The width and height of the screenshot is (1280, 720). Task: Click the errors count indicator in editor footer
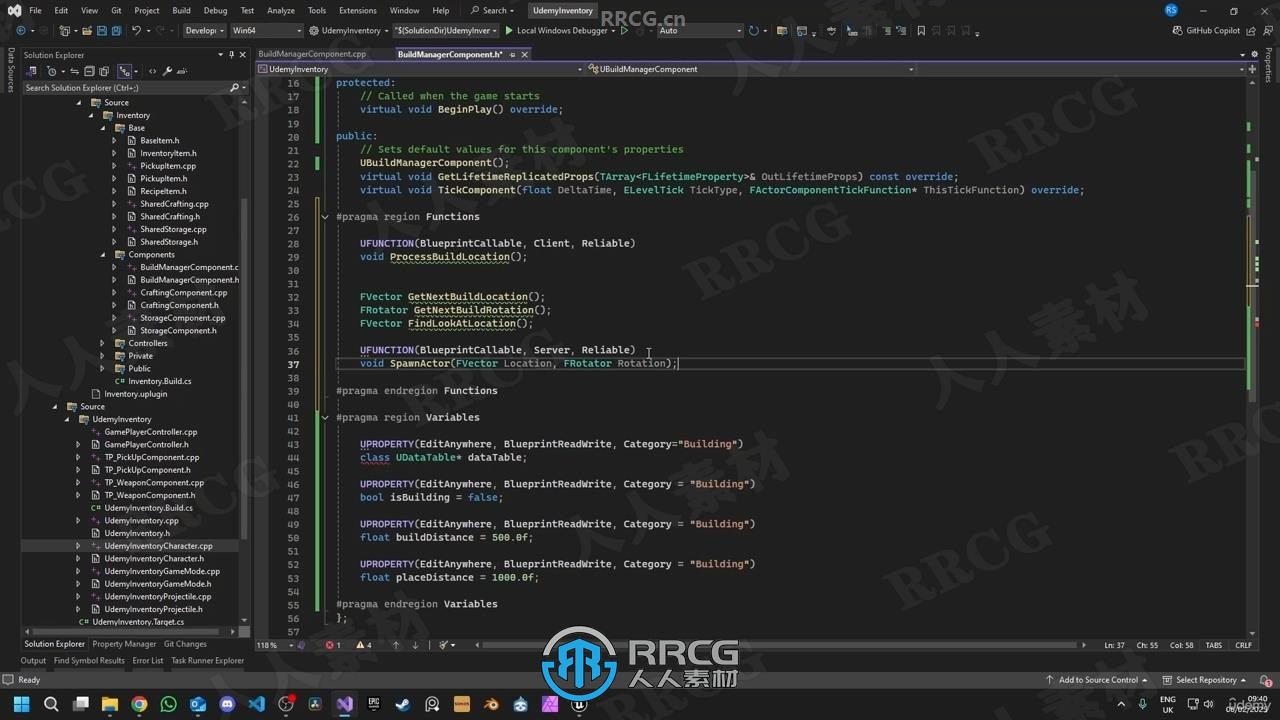click(x=333, y=645)
